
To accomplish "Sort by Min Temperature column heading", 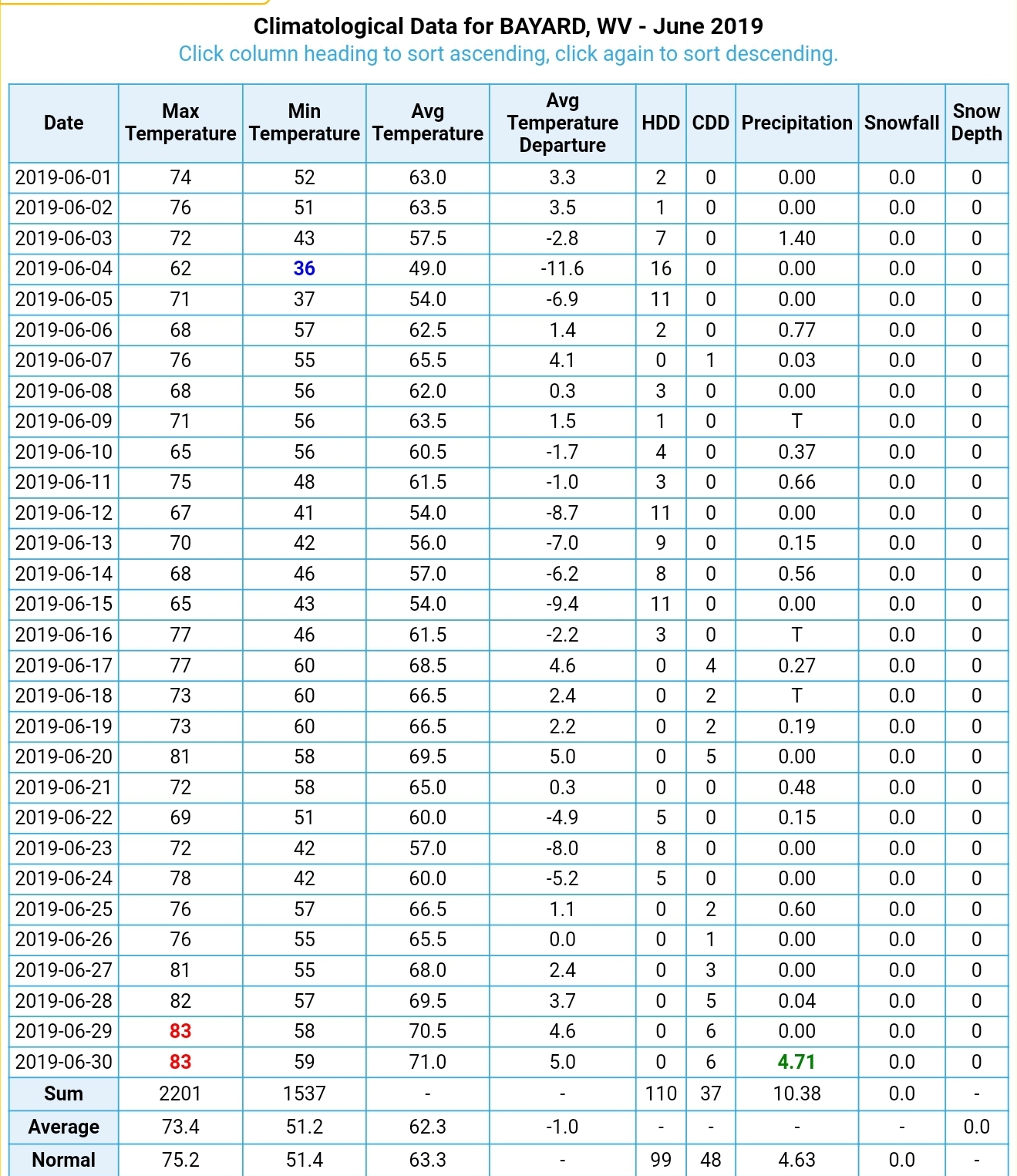I will click(304, 123).
